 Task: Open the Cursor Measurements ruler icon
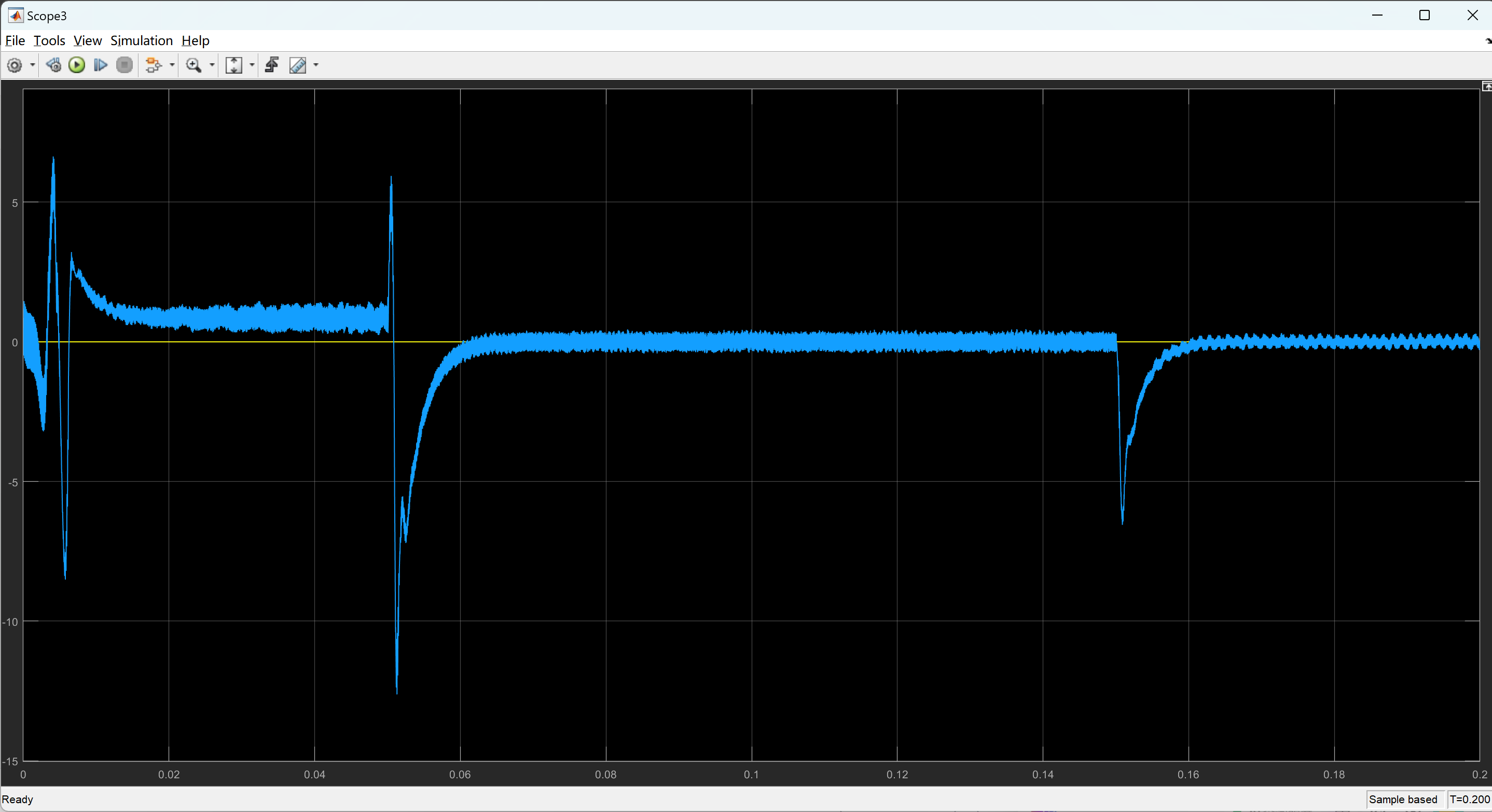click(298, 65)
